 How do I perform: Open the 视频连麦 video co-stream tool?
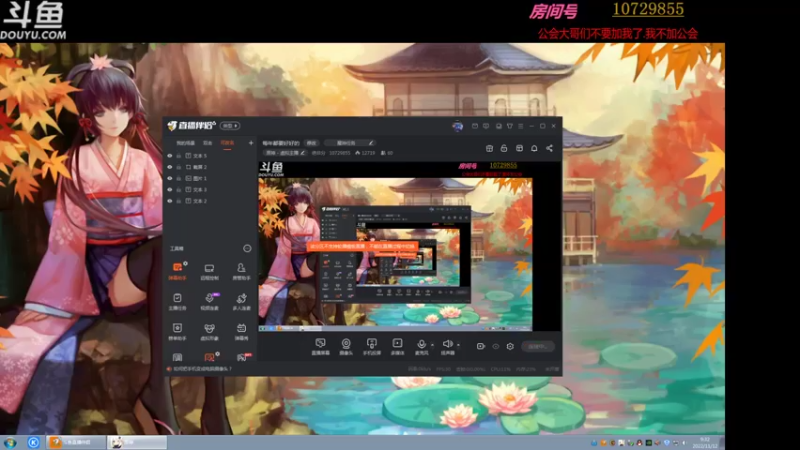(209, 302)
